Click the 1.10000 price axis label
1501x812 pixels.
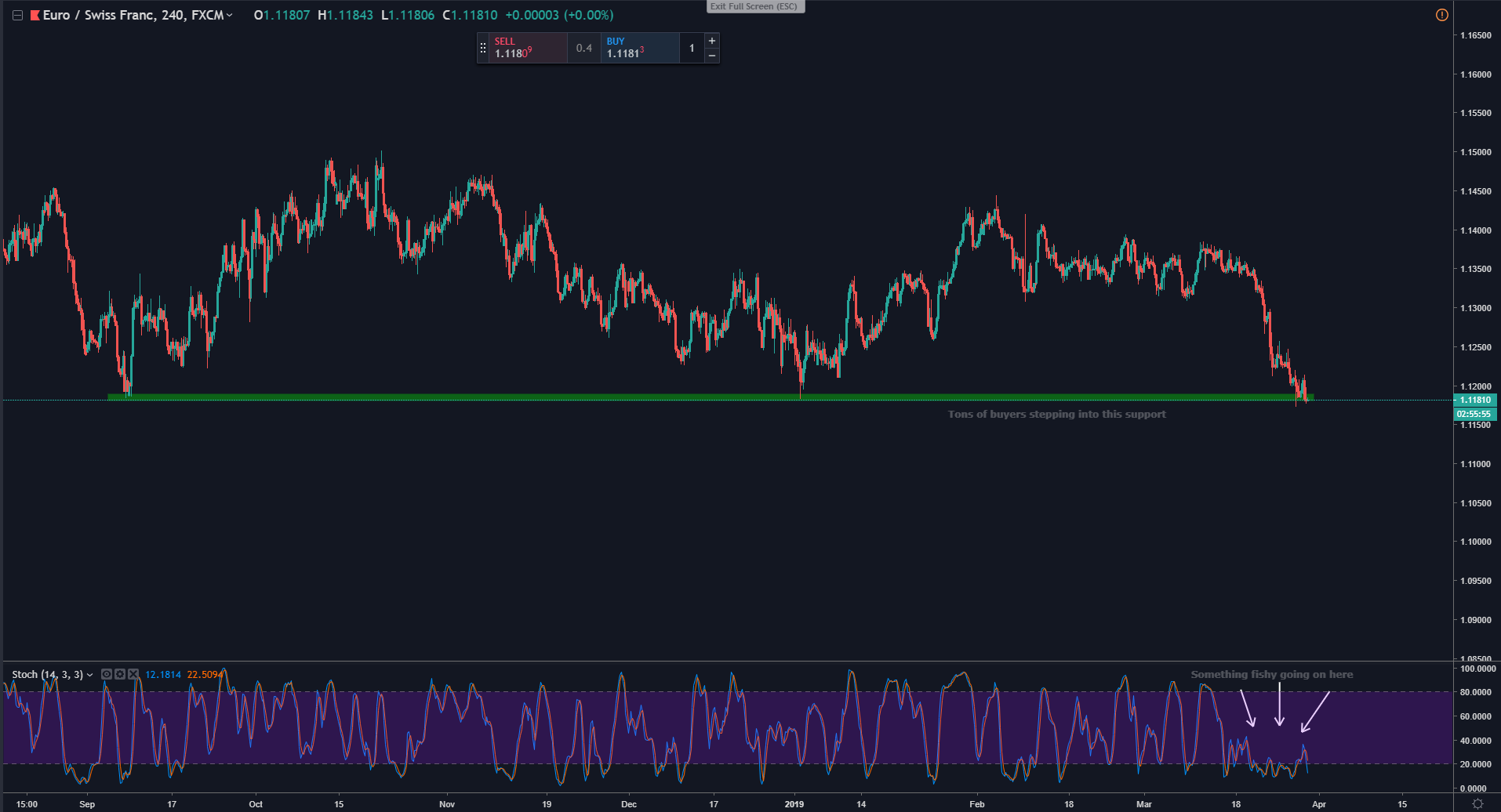tap(1475, 542)
